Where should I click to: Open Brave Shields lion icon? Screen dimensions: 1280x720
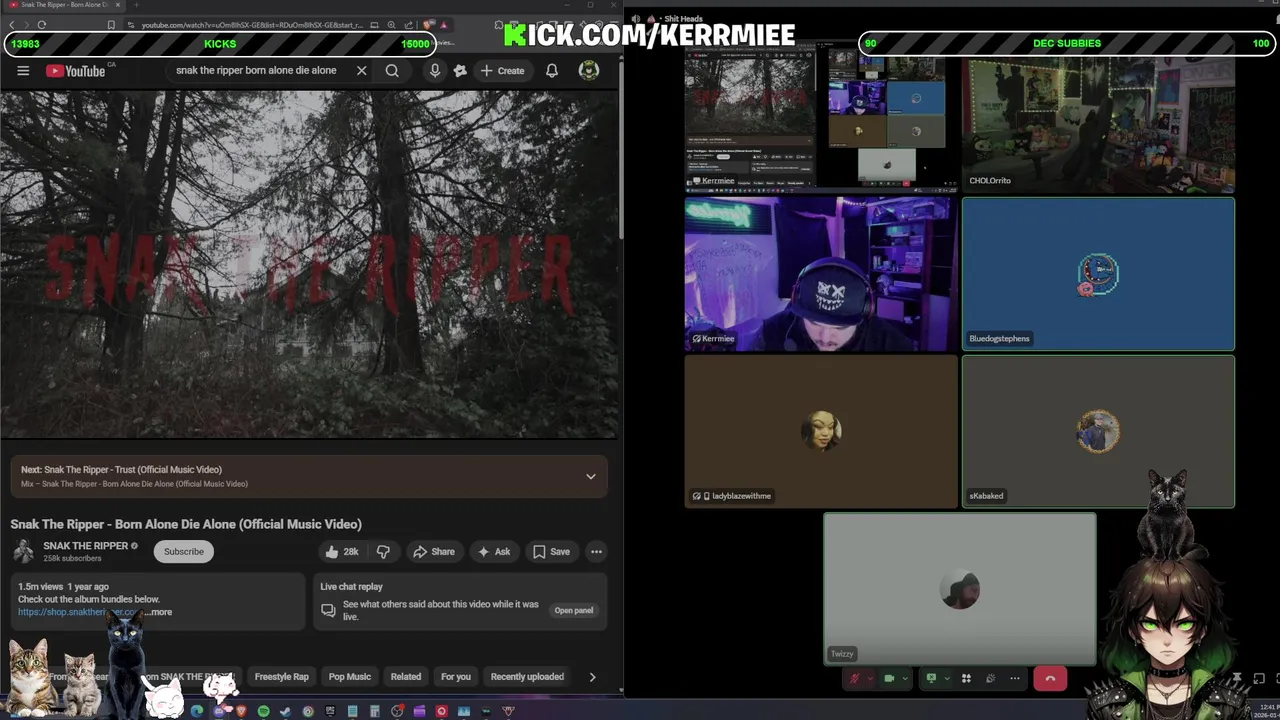[x=428, y=25]
